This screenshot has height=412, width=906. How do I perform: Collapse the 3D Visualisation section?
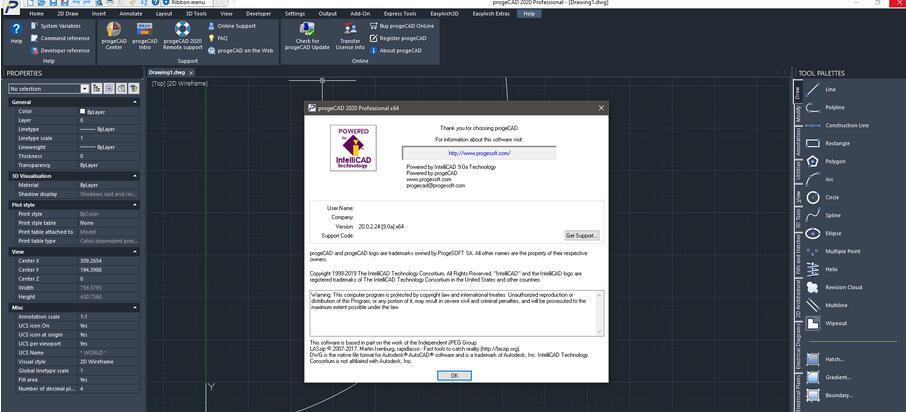point(135,176)
